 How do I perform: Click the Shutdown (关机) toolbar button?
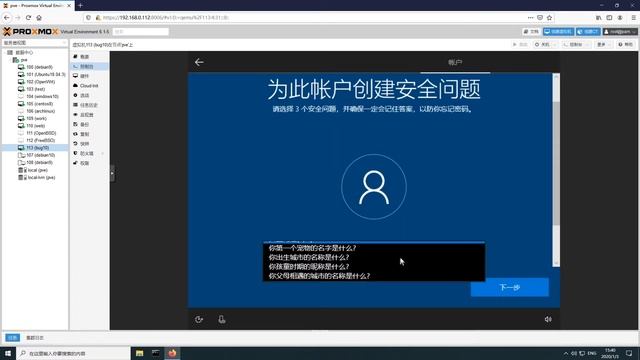(x=545, y=44)
